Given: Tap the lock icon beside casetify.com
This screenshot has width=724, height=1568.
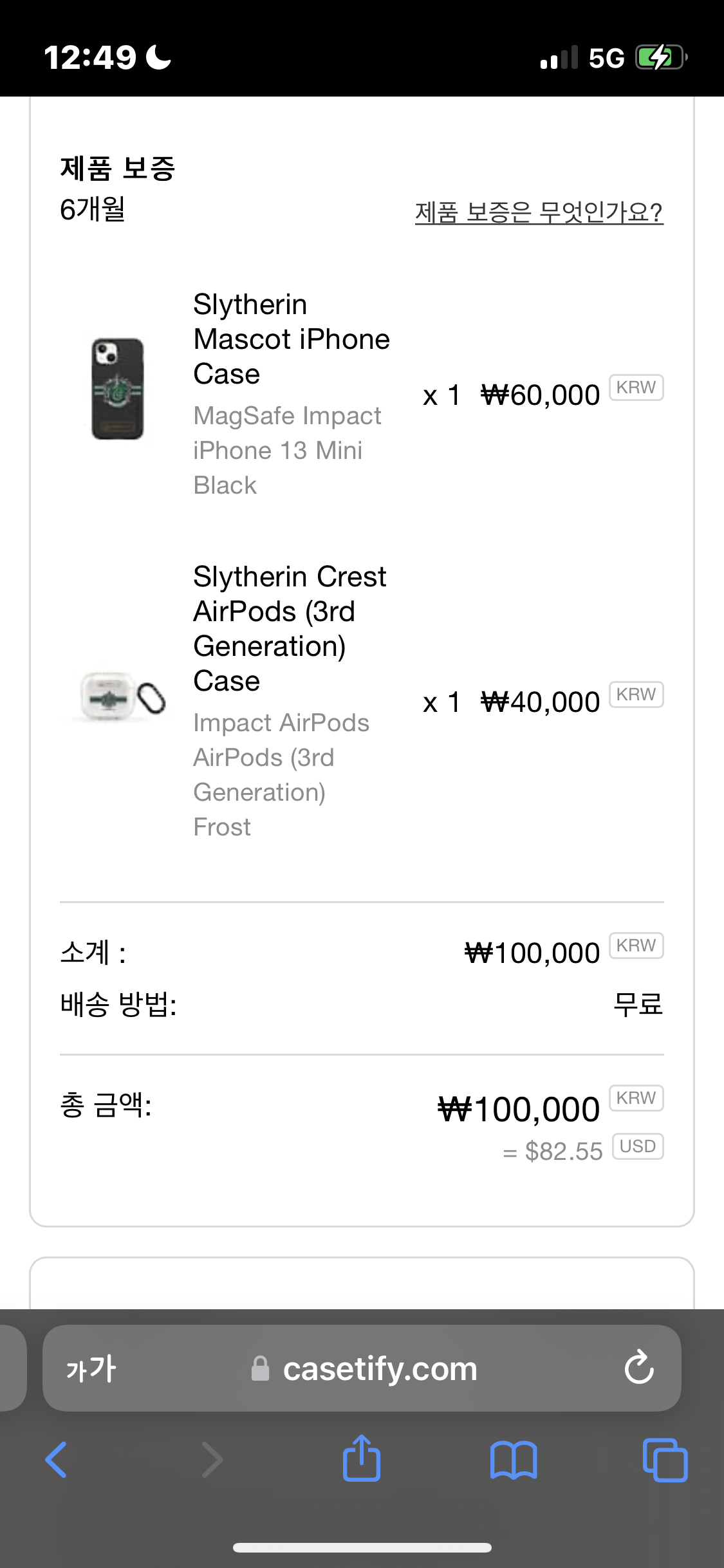Looking at the screenshot, I should [x=260, y=1368].
